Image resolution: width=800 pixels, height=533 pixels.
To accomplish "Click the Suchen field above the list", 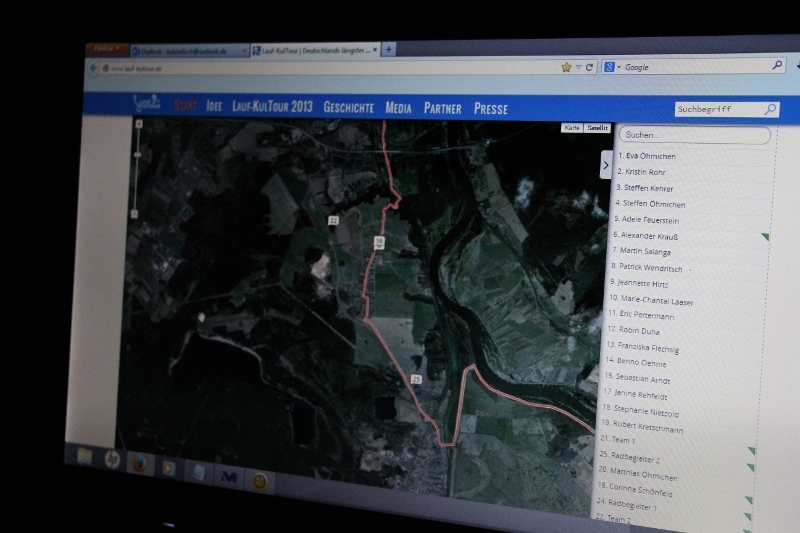I will pyautogui.click(x=694, y=135).
